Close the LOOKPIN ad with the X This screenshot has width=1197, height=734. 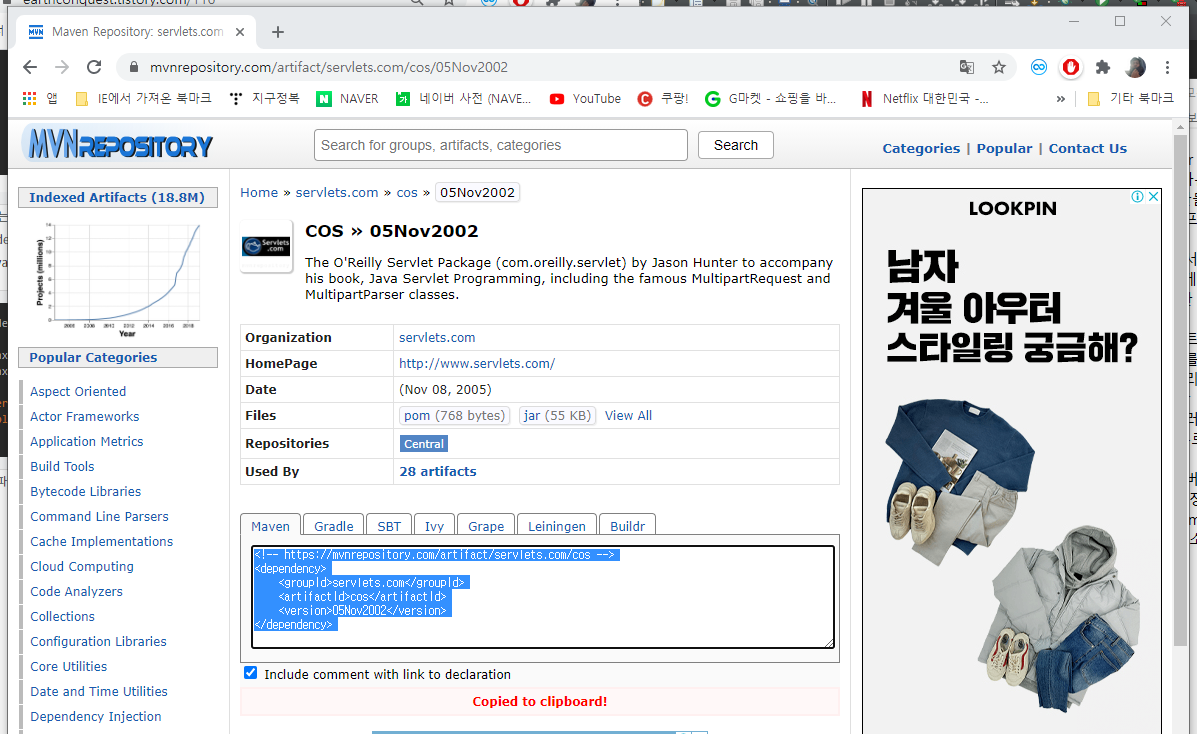click(x=1153, y=196)
